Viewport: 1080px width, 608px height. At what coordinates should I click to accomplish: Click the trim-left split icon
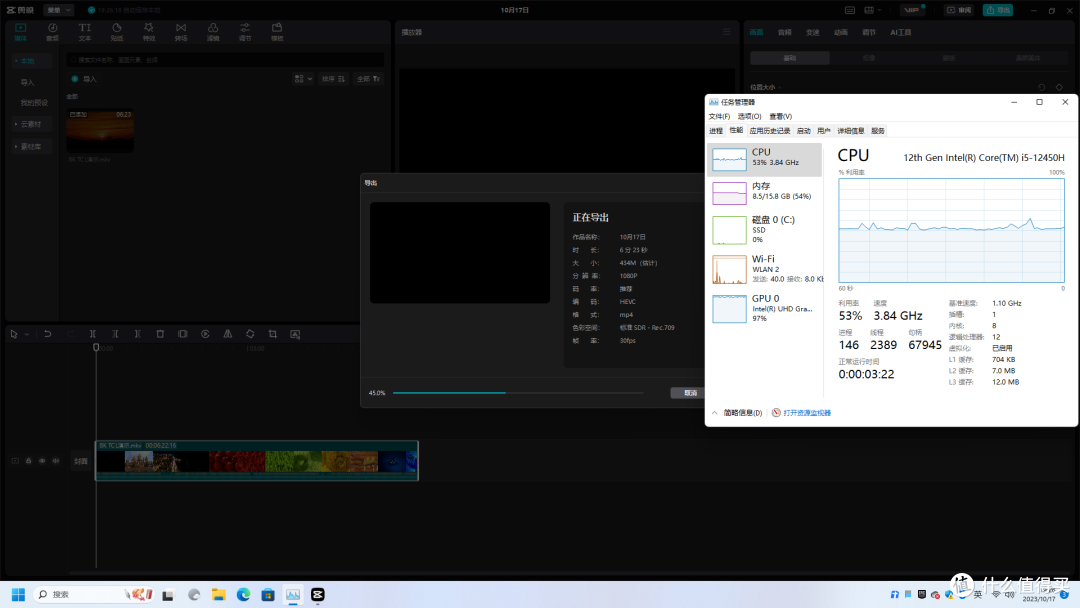115,334
